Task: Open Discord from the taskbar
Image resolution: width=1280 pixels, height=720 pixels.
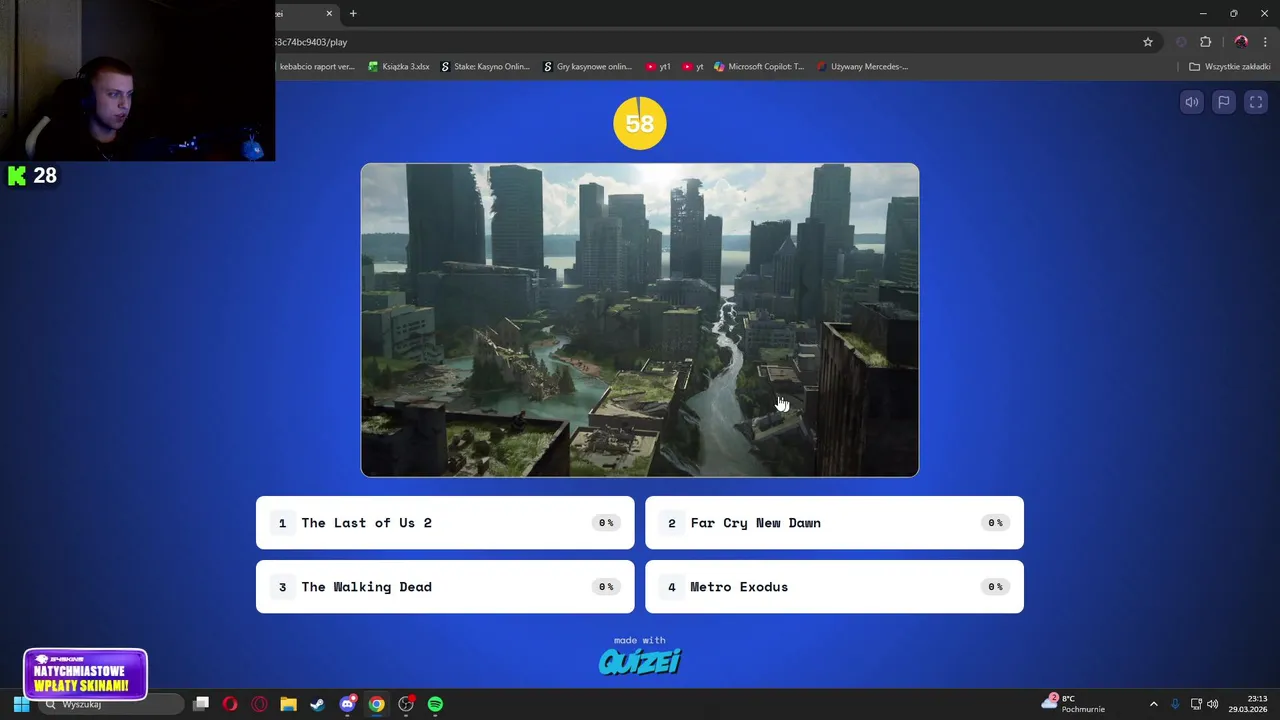Action: point(347,704)
